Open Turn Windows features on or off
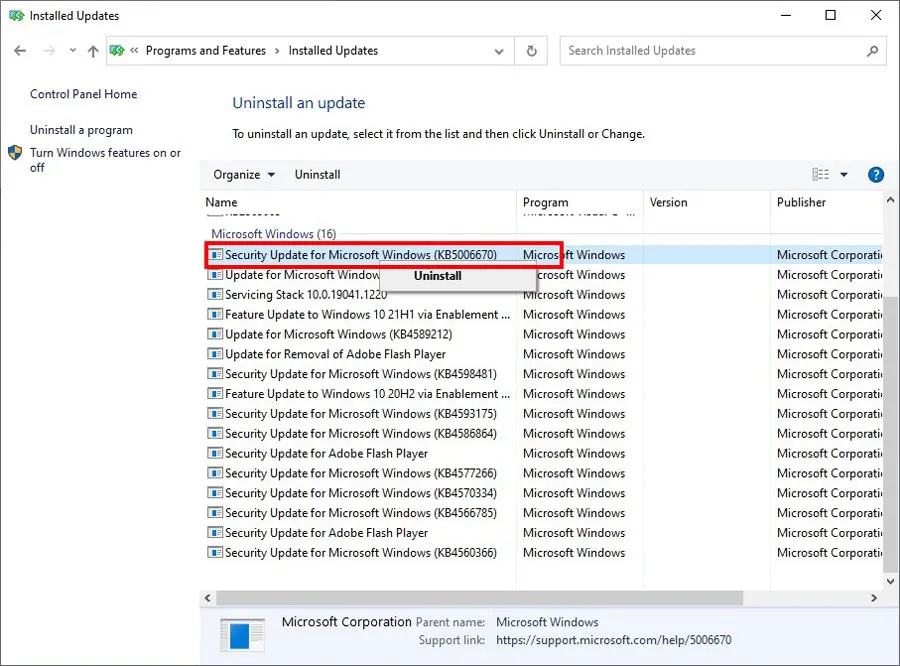 pos(106,160)
